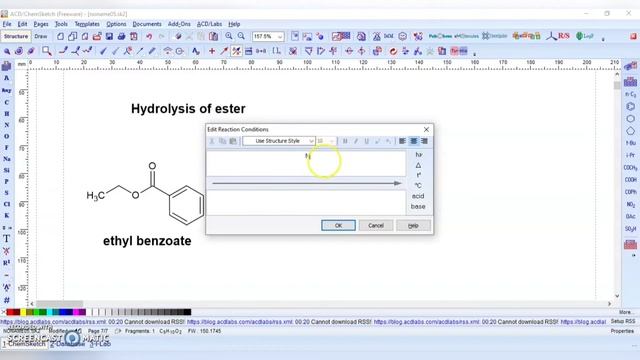The image size is (640, 360).
Task: Pick the yellow color swatch
Action: tap(23, 312)
